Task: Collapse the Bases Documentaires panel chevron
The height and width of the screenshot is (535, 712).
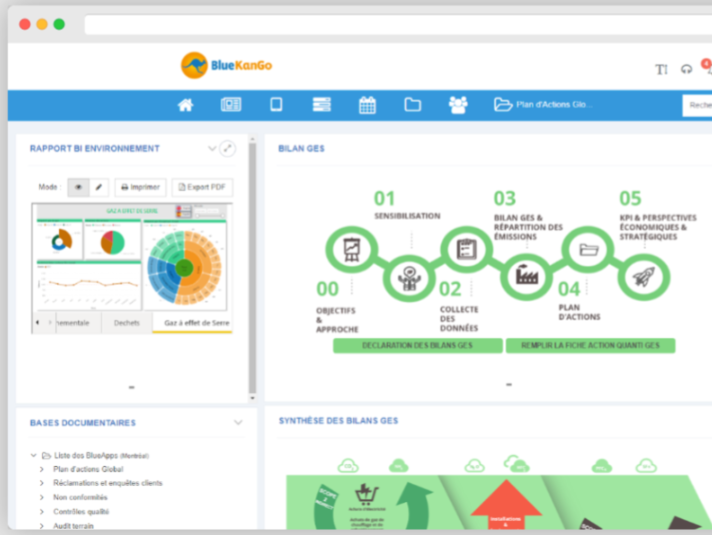Action: click(x=238, y=423)
